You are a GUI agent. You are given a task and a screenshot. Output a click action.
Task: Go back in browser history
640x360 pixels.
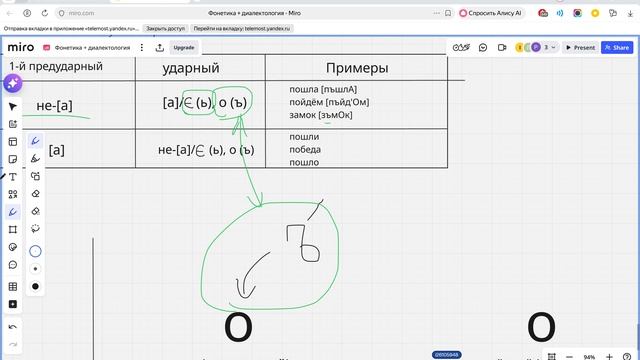coord(10,13)
